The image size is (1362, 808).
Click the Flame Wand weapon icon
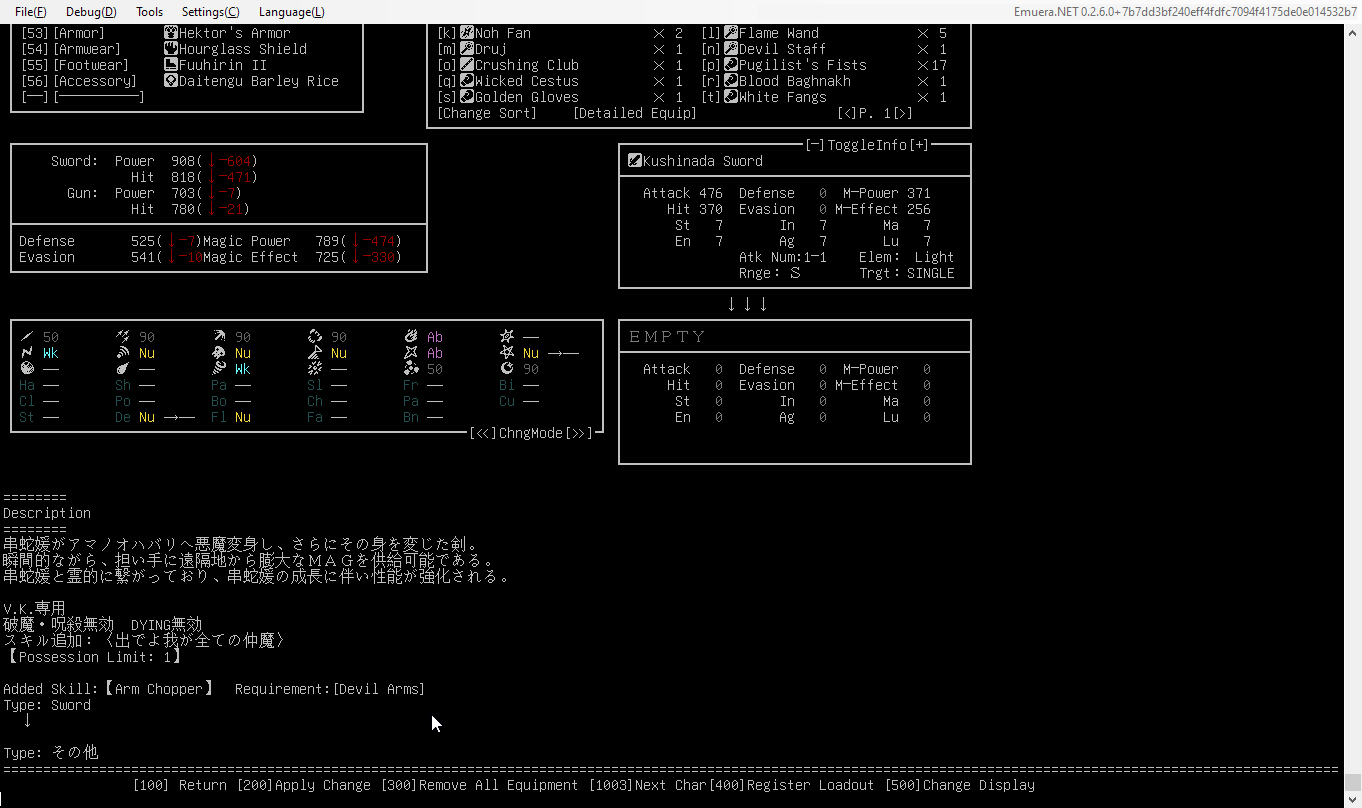[731, 33]
